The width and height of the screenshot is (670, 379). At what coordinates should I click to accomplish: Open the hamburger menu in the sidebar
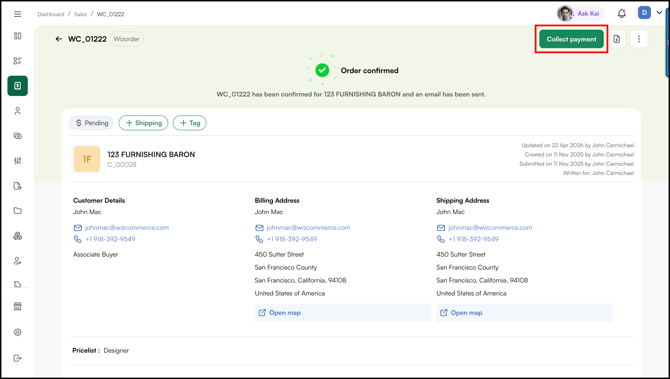18,14
